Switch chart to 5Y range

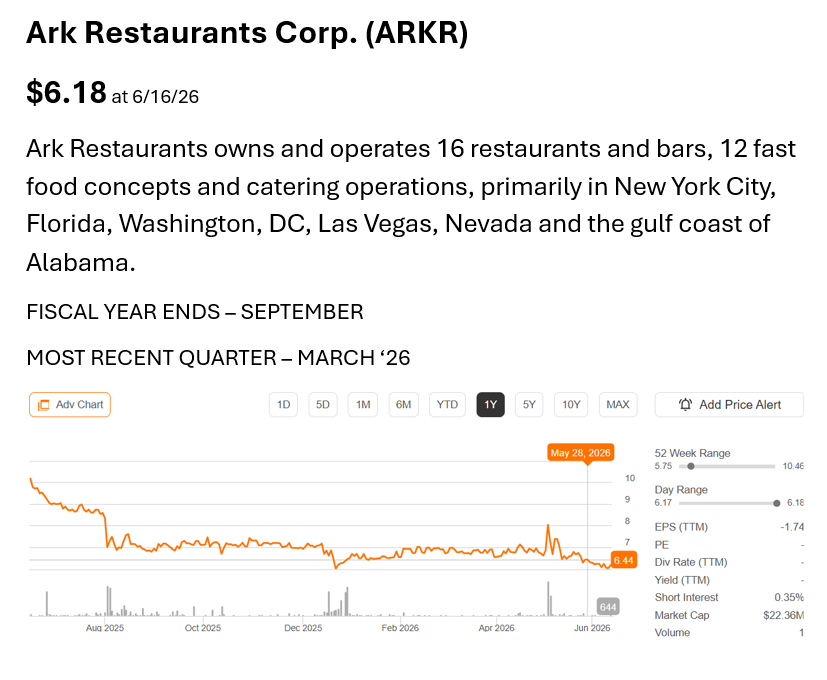pos(529,405)
